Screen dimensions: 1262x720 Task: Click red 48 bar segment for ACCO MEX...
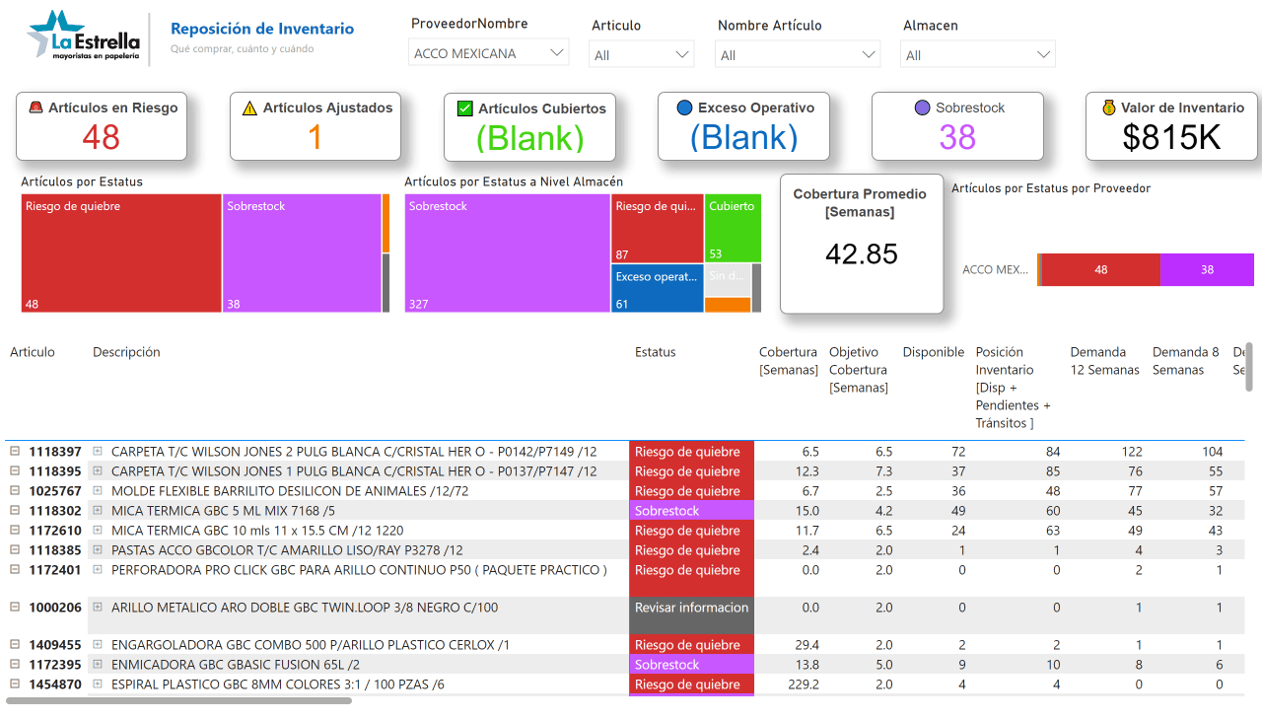[1101, 270]
